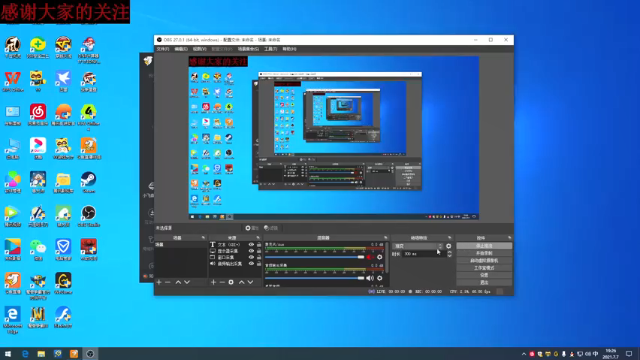Toggle visibility of display capture source
The width and height of the screenshot is (640, 360).
pos(251,251)
